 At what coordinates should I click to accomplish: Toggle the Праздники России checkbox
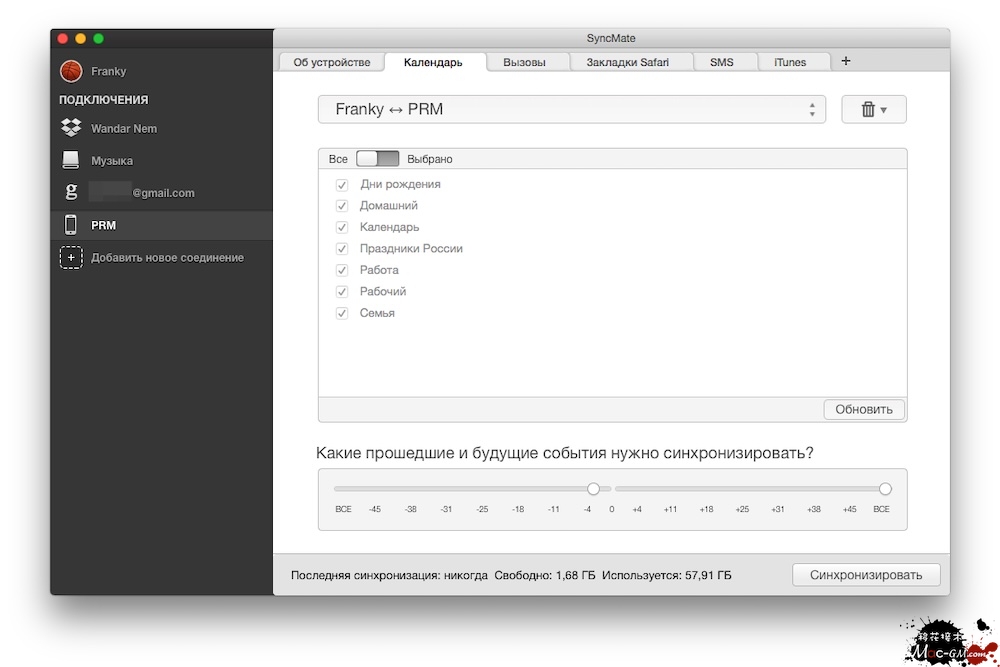point(342,249)
